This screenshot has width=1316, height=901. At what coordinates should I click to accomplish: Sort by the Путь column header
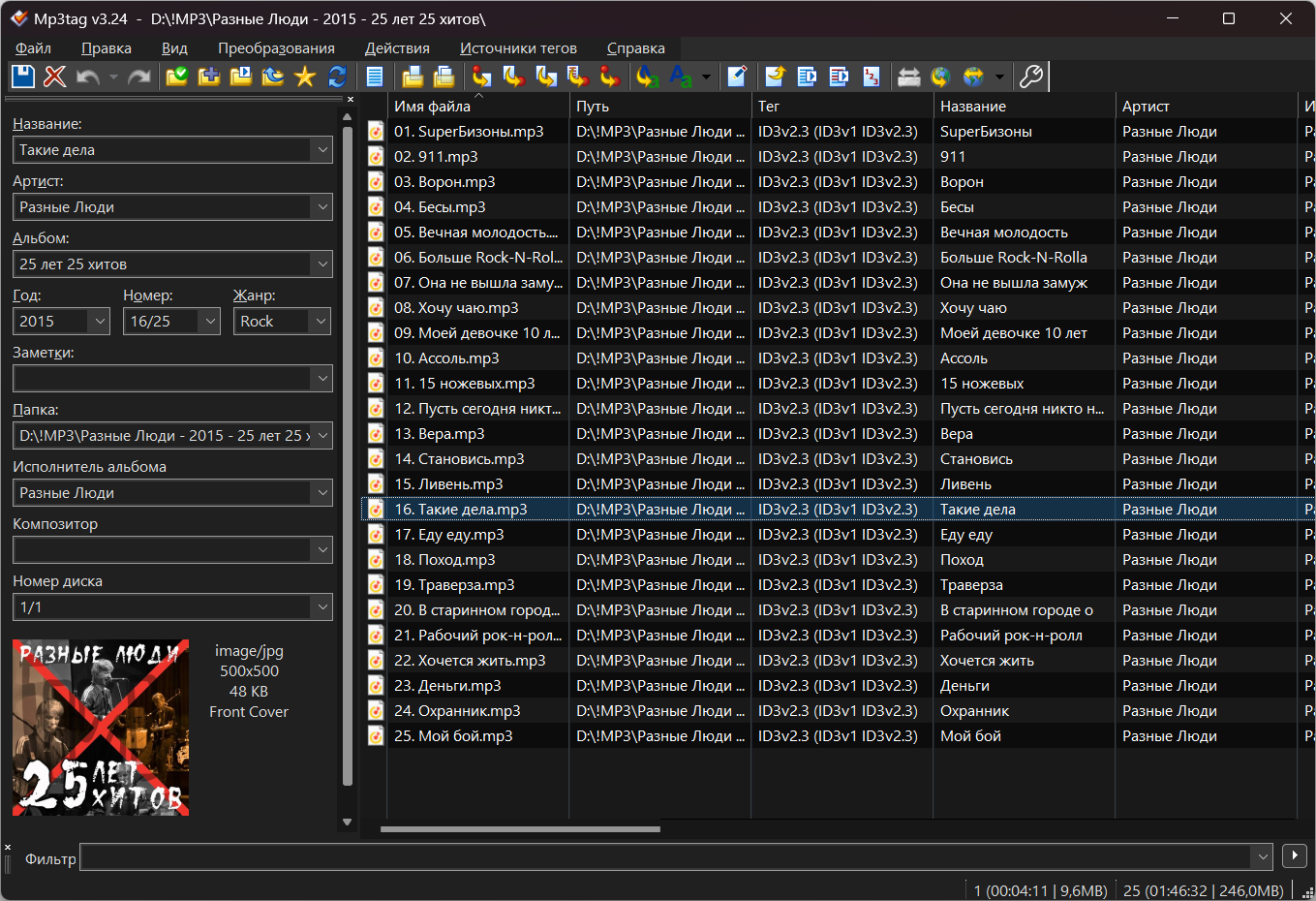click(x=659, y=106)
